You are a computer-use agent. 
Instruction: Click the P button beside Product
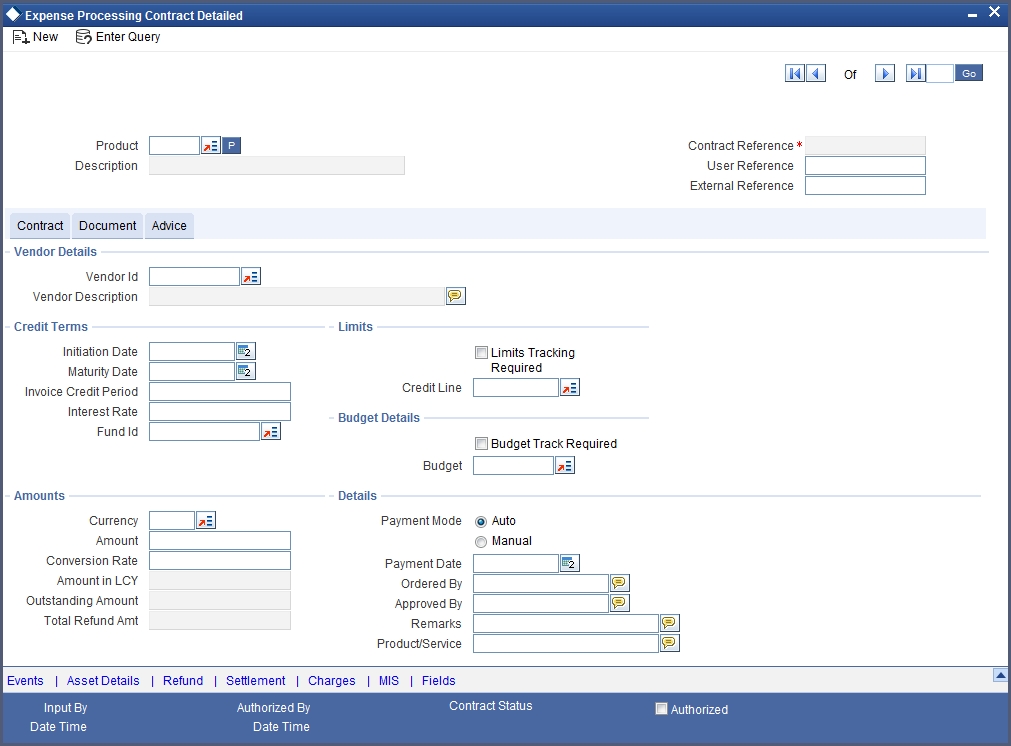point(231,146)
